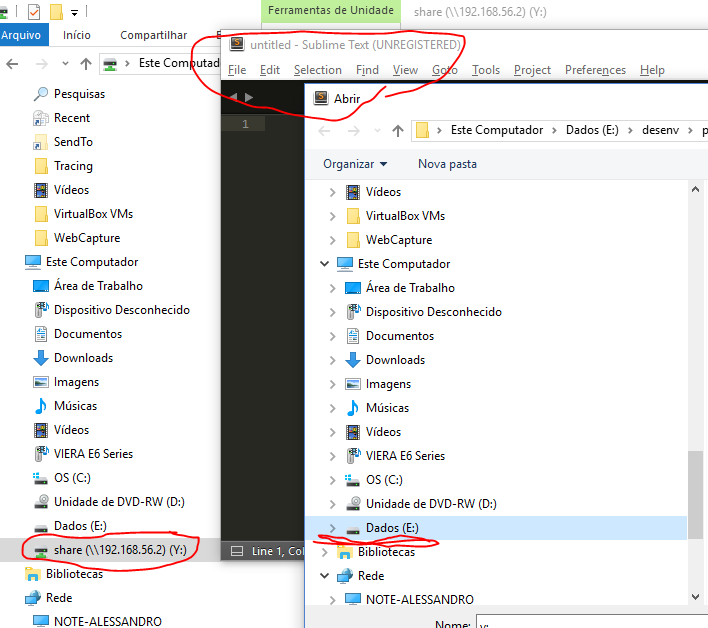Open the Selection menu in Sublime Text
This screenshot has height=628, width=708.
[317, 70]
